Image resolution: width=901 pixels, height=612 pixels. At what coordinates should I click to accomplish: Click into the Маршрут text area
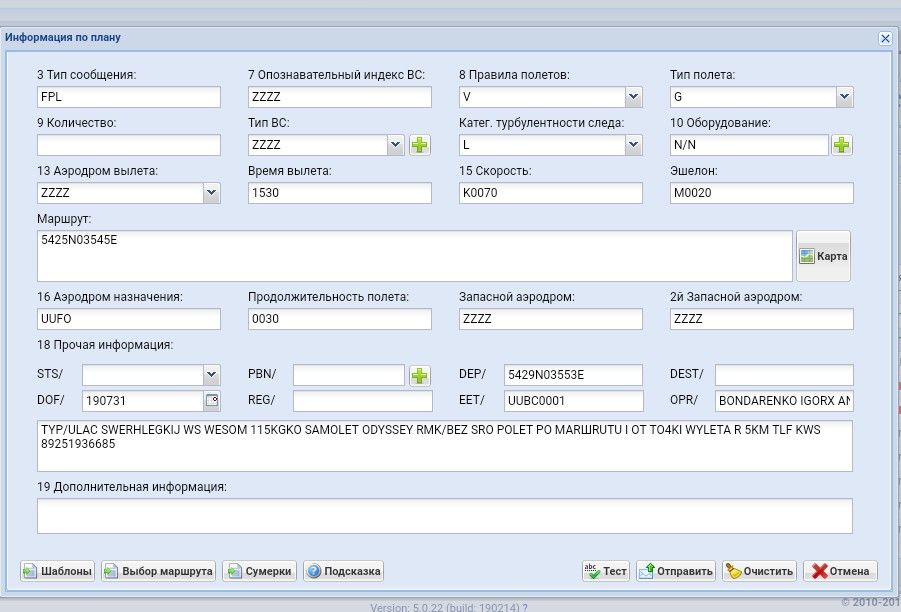click(414, 256)
